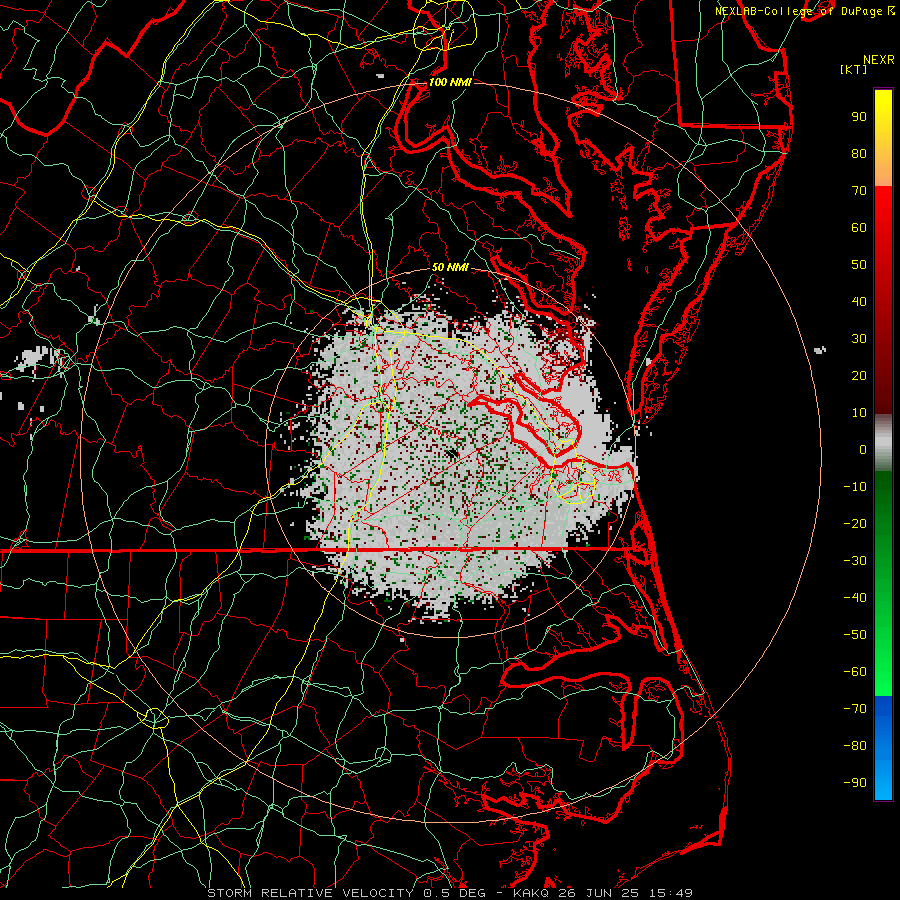Click the legend value "-80"
The width and height of the screenshot is (900, 900).
pos(855,746)
